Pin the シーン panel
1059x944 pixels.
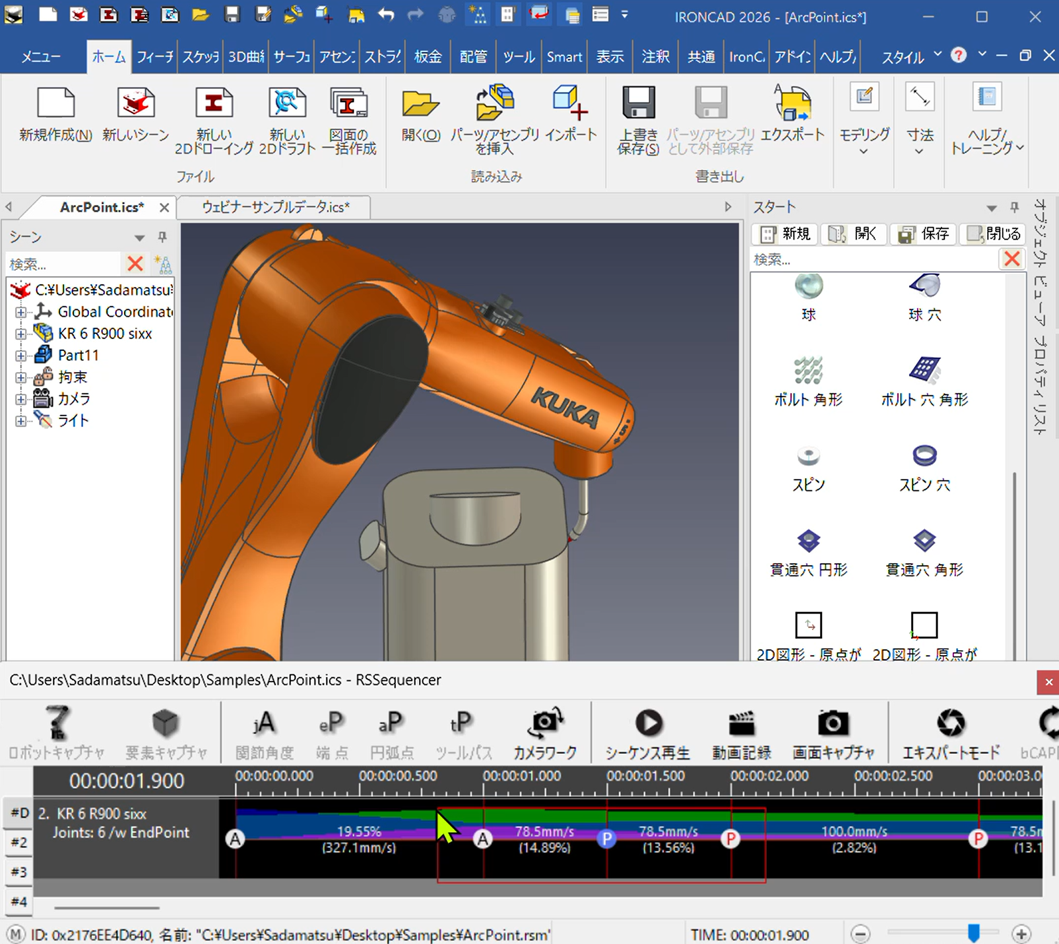(162, 237)
